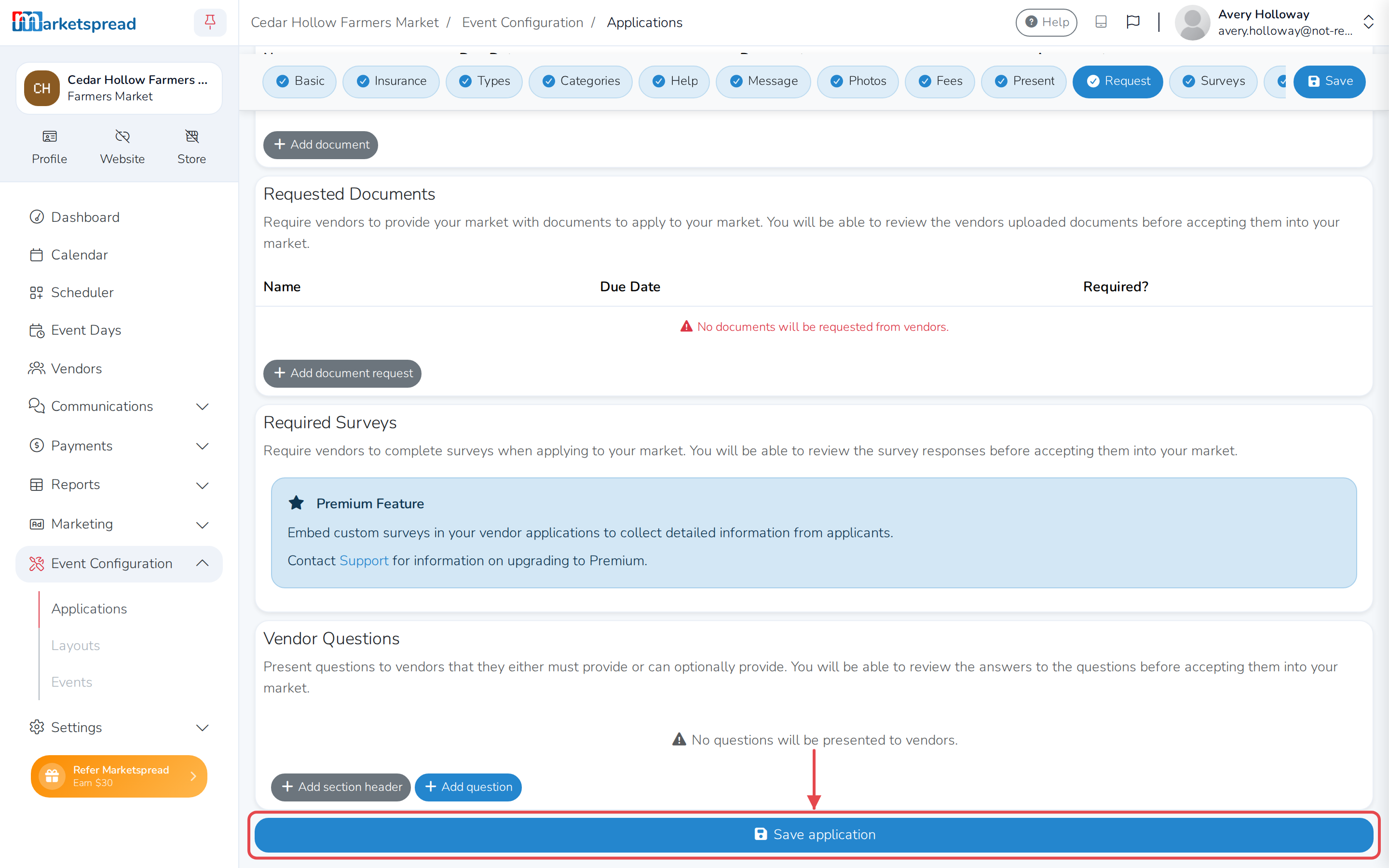The width and height of the screenshot is (1389, 868).
Task: Select Applications submenu item
Action: point(89,609)
